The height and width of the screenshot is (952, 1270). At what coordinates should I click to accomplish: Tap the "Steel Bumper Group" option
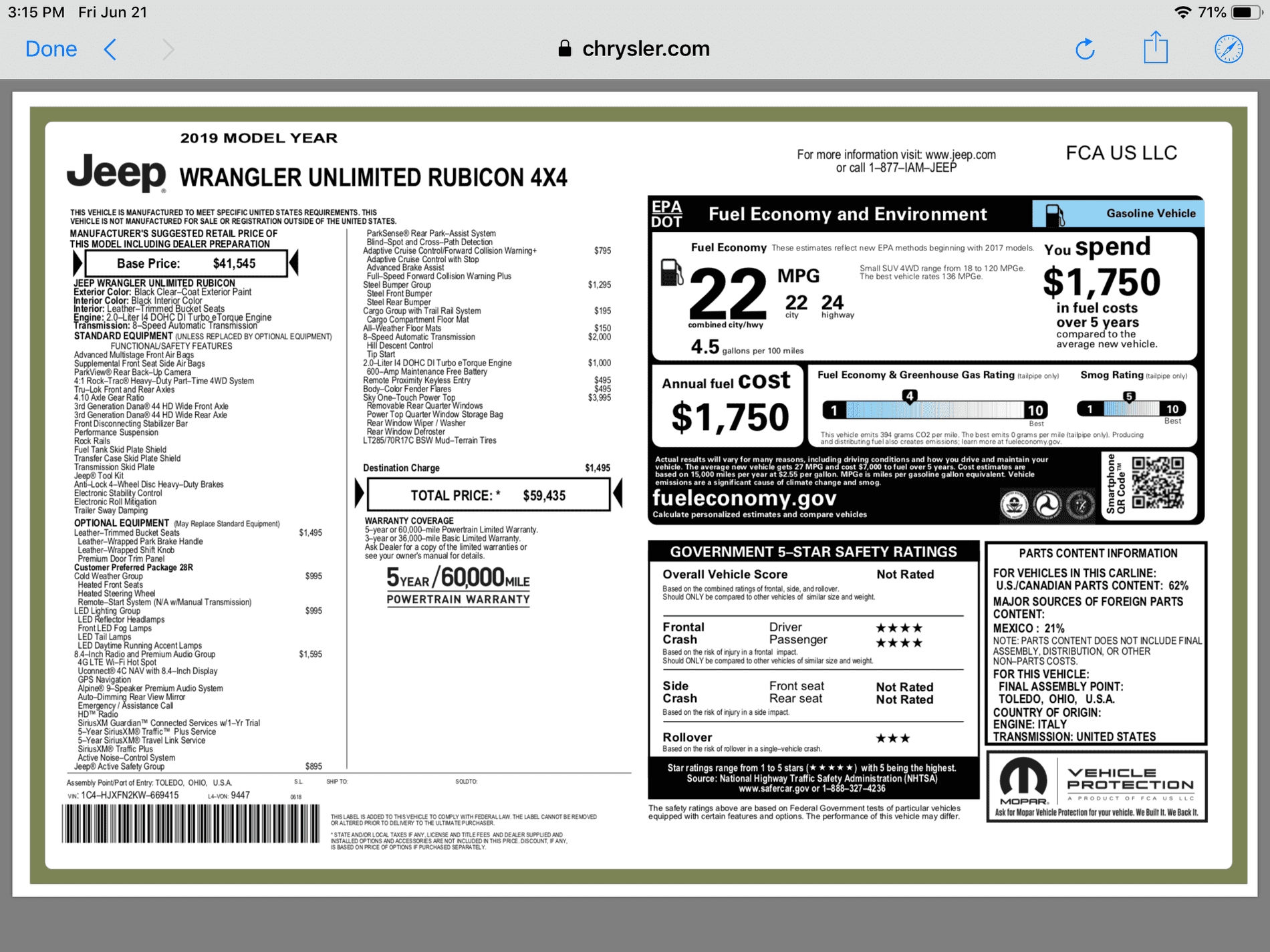(x=397, y=285)
